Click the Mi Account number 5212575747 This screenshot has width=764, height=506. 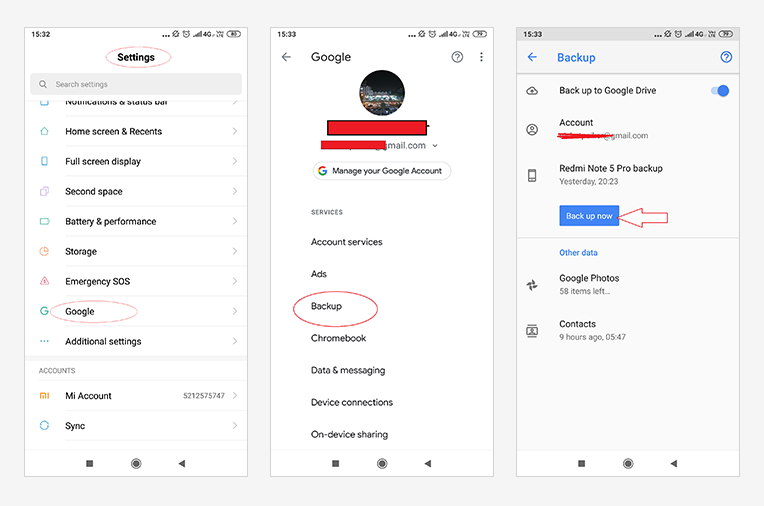204,396
